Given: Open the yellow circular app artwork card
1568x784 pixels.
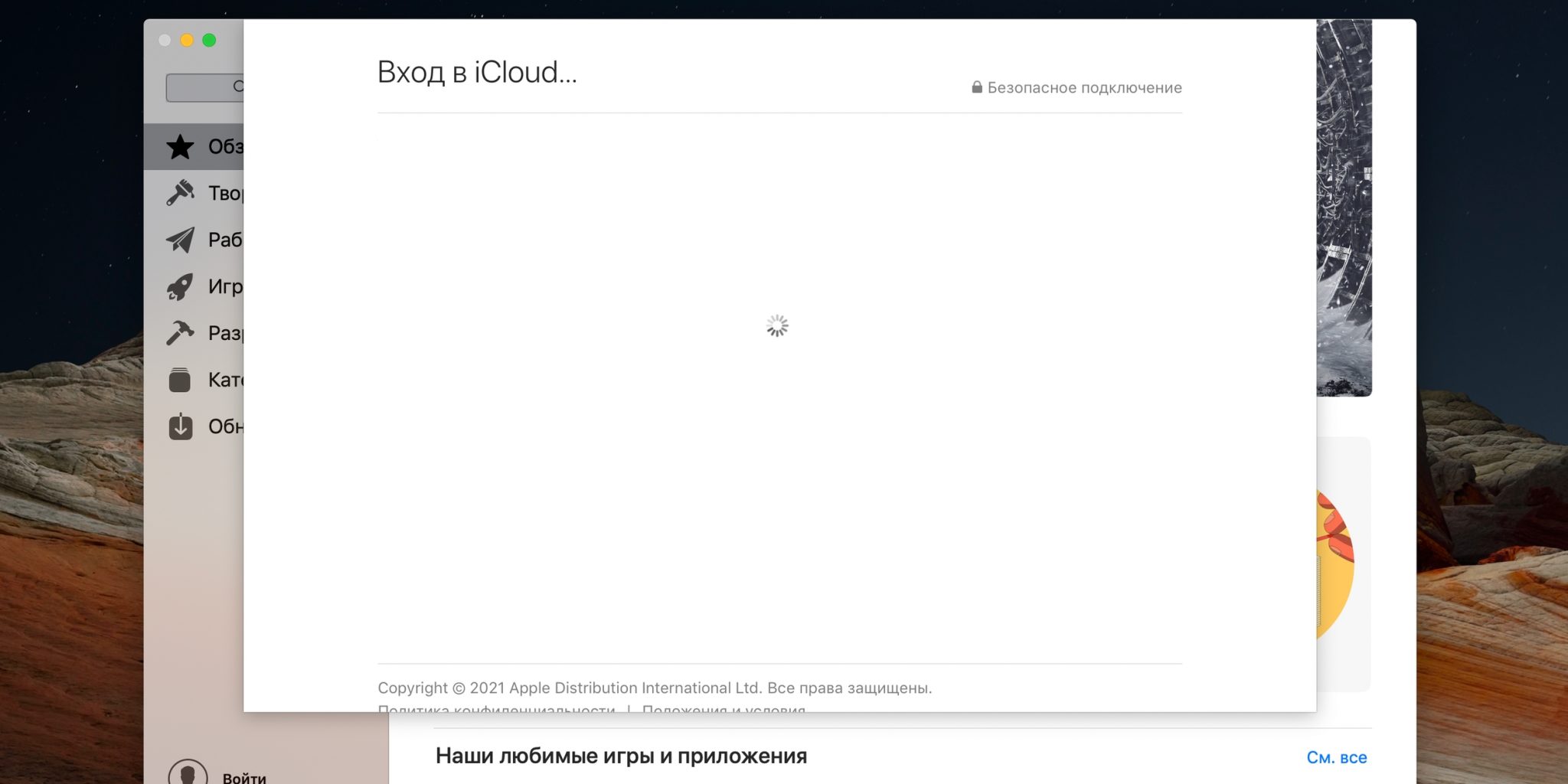Looking at the screenshot, I should 1336,565.
